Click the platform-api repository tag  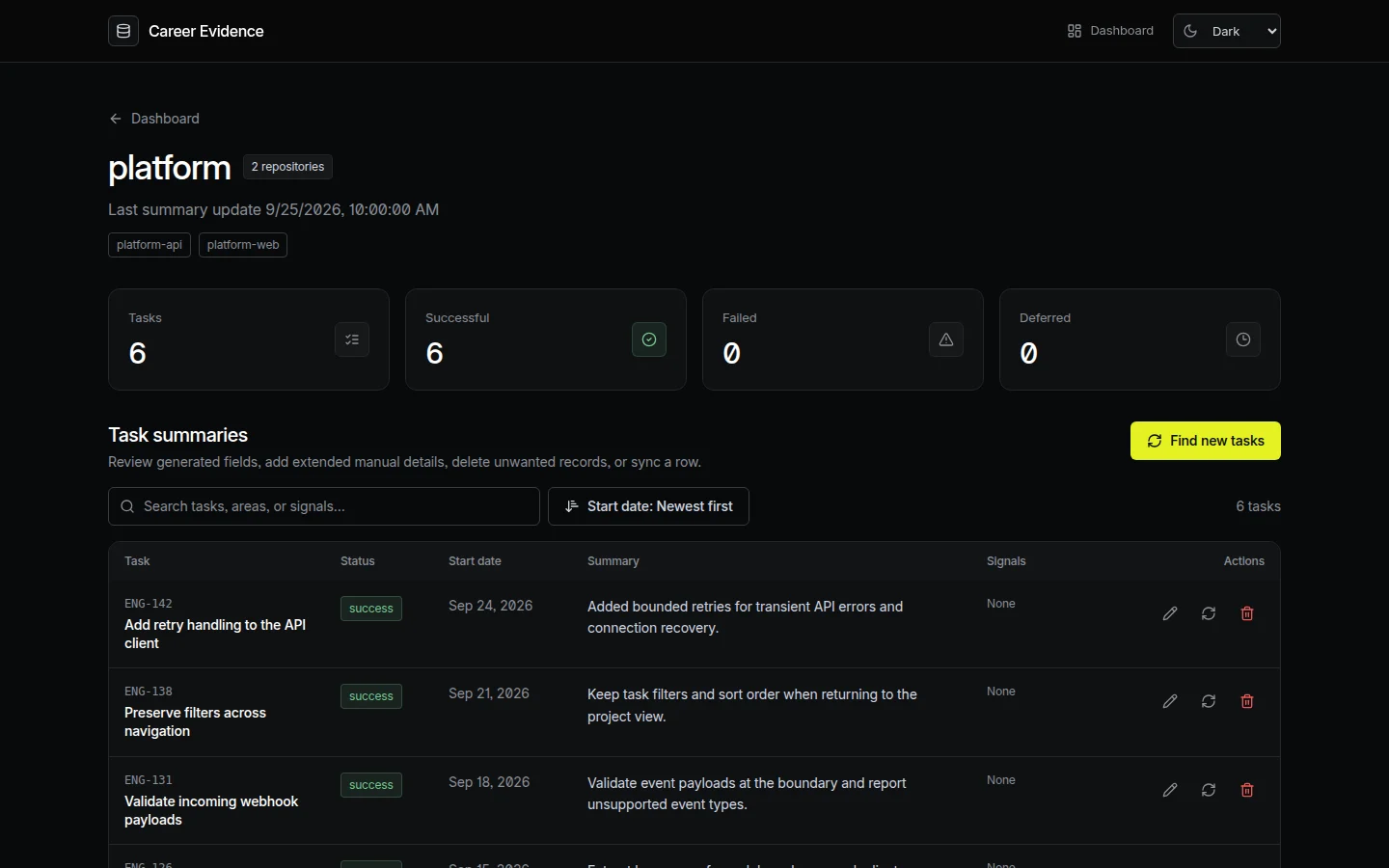click(150, 245)
